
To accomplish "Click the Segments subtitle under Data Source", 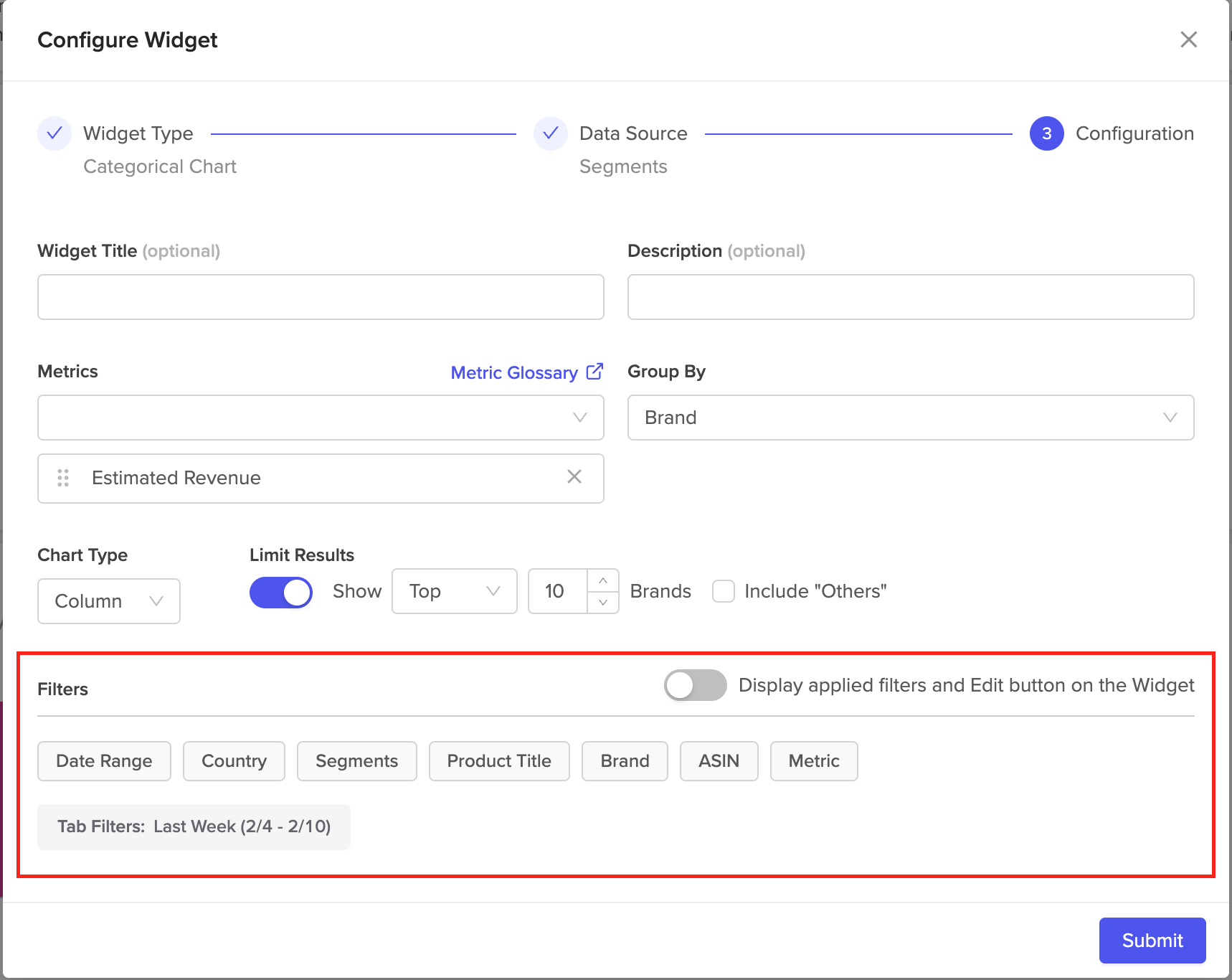I will [x=623, y=166].
